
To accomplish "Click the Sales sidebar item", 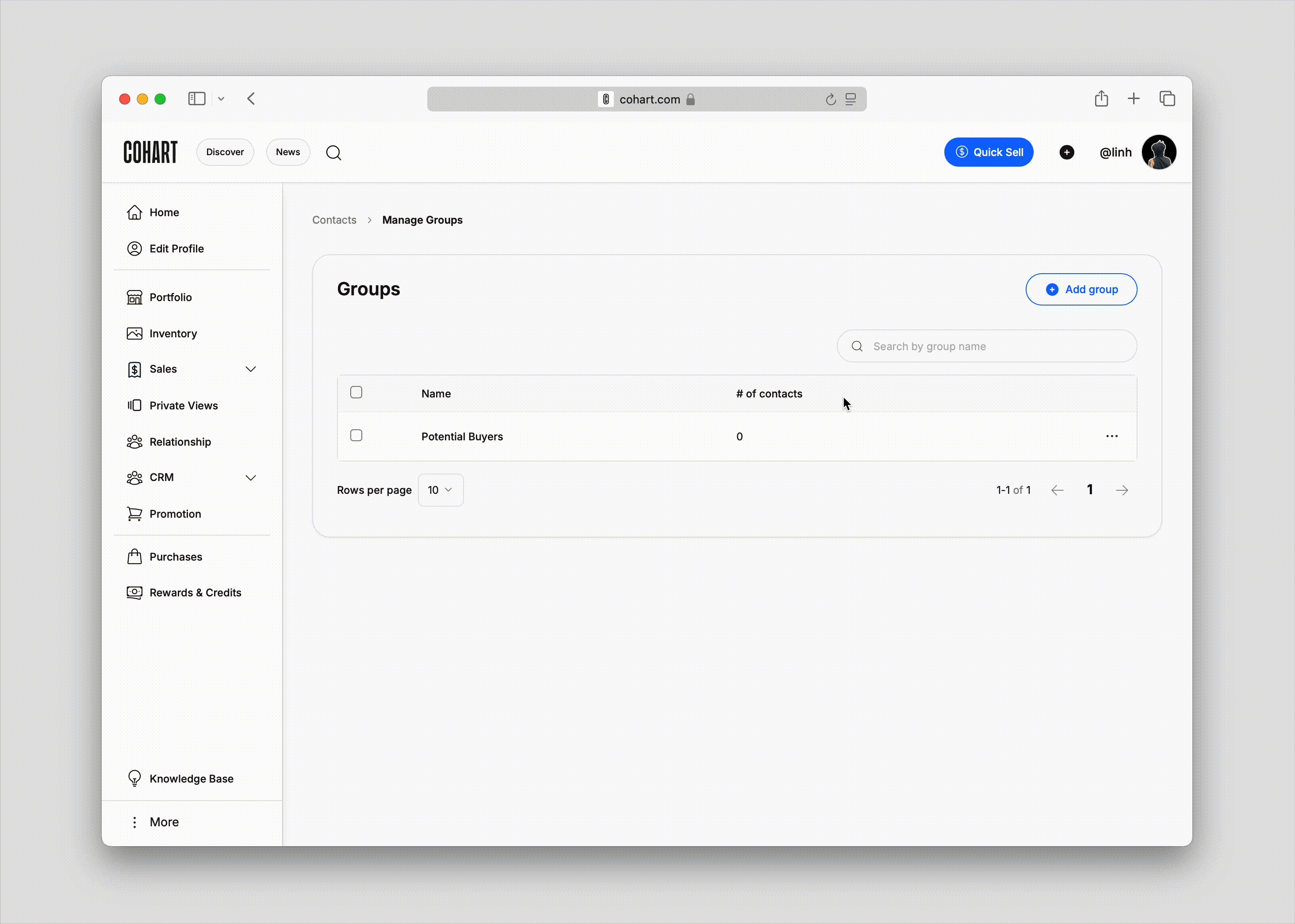I will [x=192, y=369].
